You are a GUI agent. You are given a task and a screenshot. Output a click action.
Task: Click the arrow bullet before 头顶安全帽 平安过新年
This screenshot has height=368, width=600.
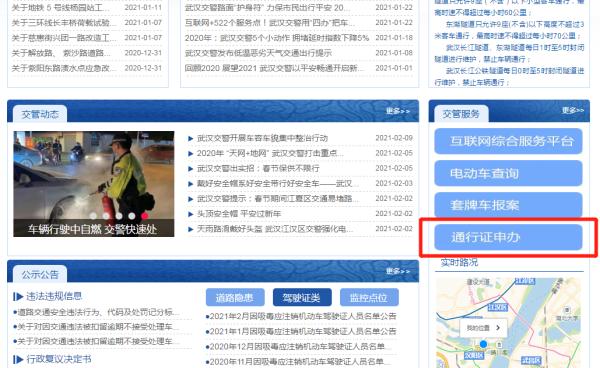[191, 214]
